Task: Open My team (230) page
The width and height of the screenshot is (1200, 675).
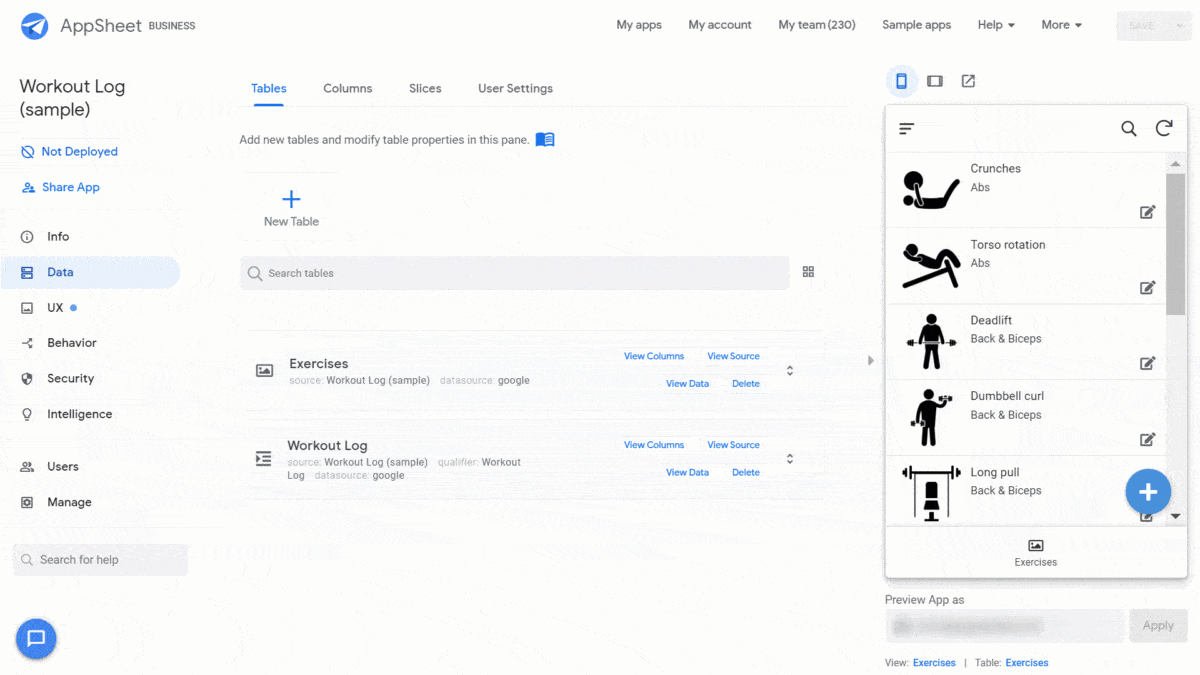Action: [x=817, y=25]
